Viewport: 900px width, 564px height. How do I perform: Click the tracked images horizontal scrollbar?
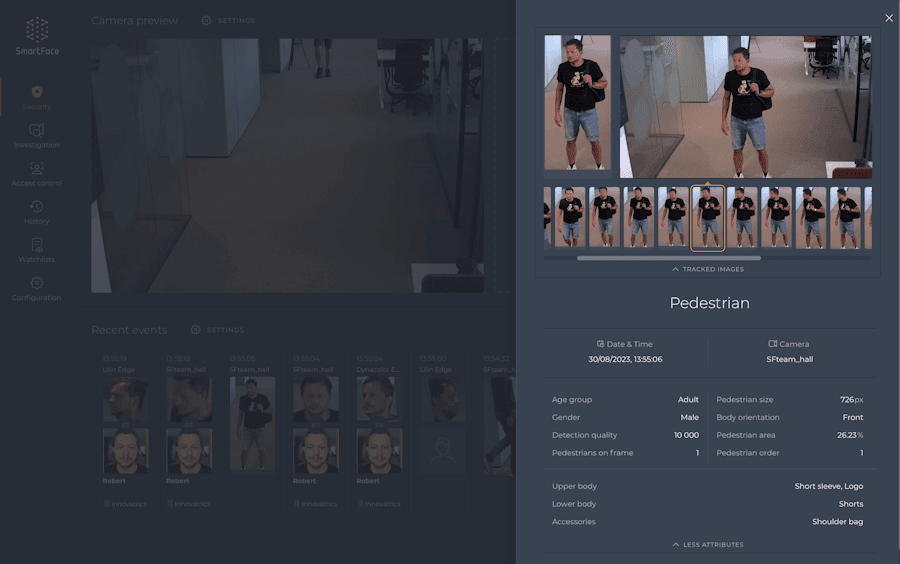tap(669, 258)
